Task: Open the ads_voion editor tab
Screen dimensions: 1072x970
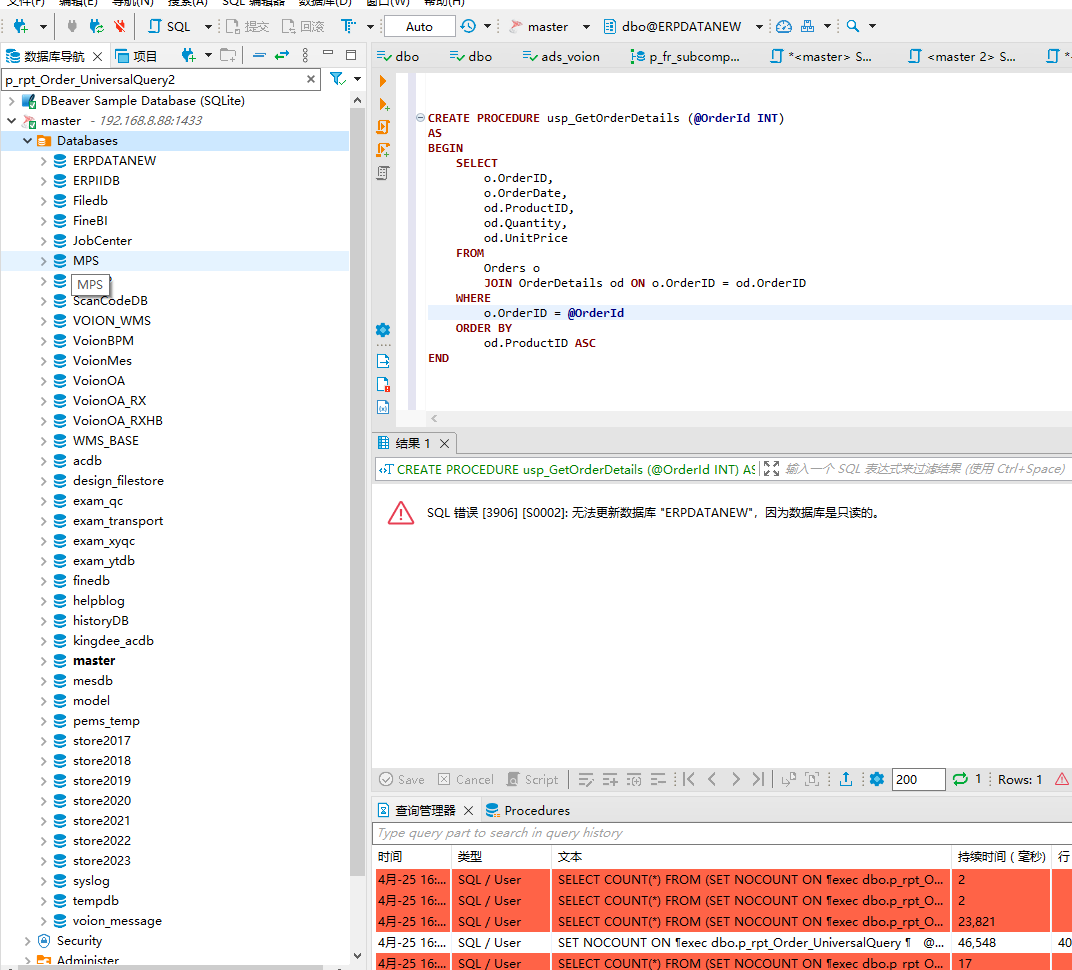Action: tap(561, 56)
